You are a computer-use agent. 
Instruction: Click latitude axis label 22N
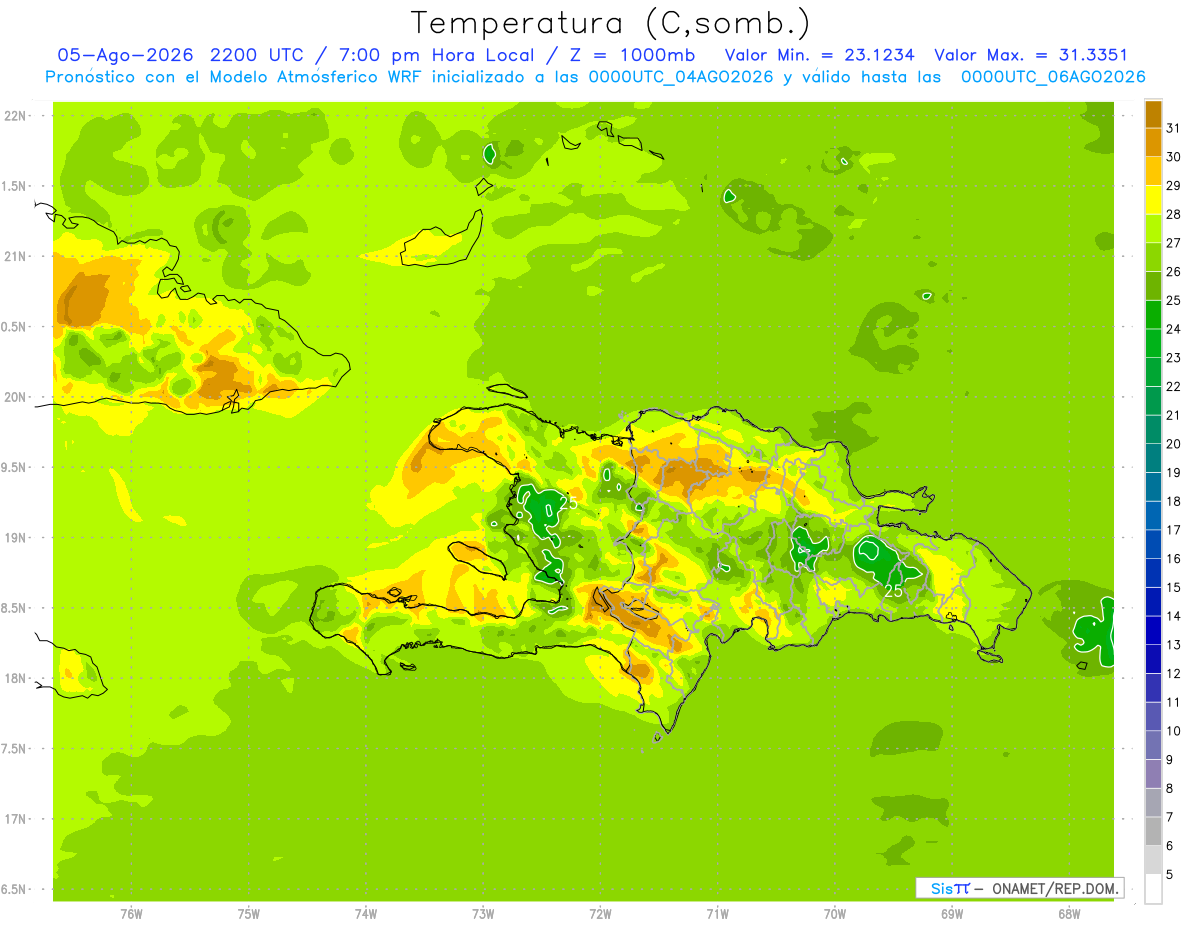click(14, 115)
